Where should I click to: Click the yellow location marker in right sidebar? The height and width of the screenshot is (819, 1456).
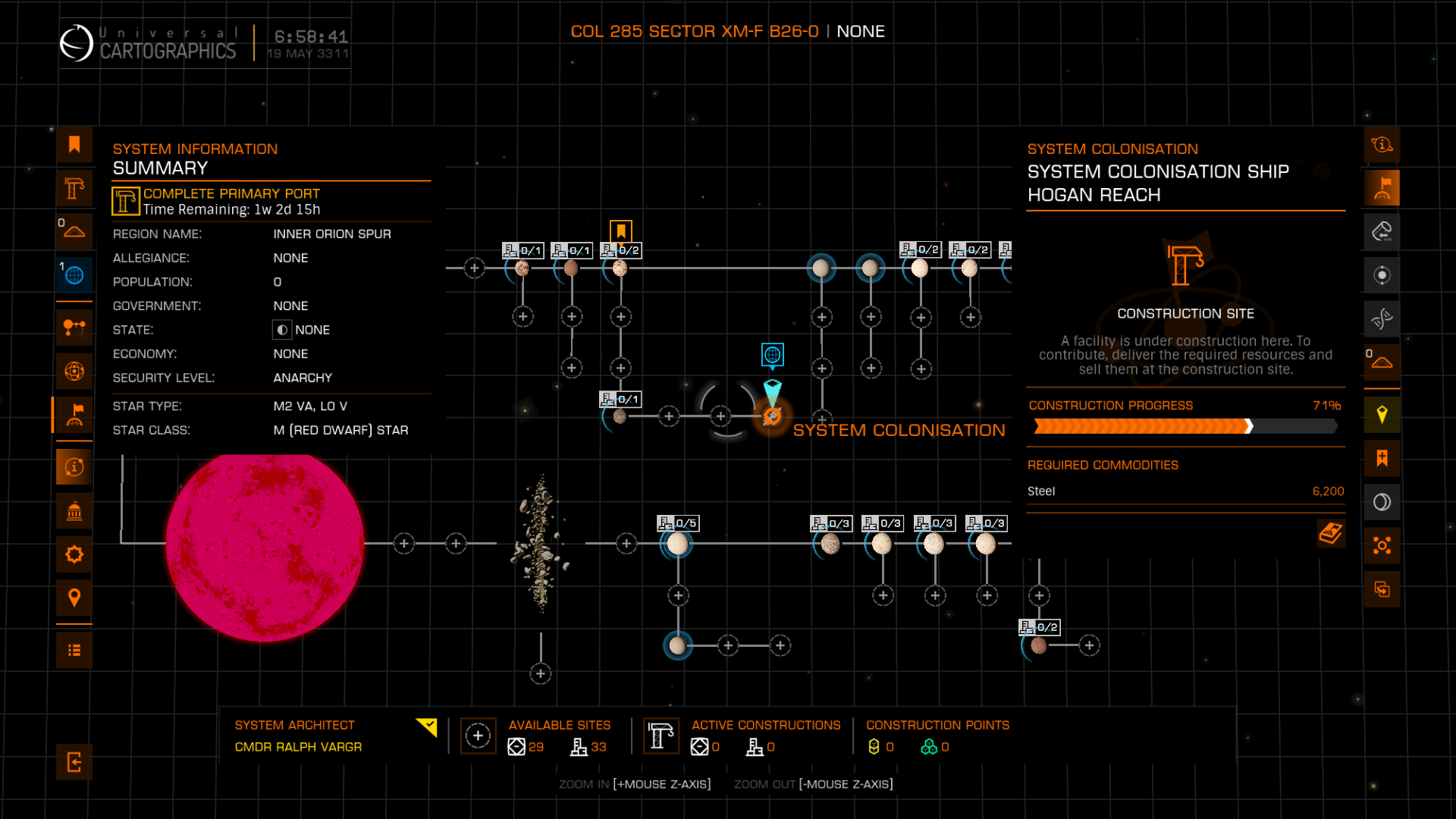(1382, 415)
